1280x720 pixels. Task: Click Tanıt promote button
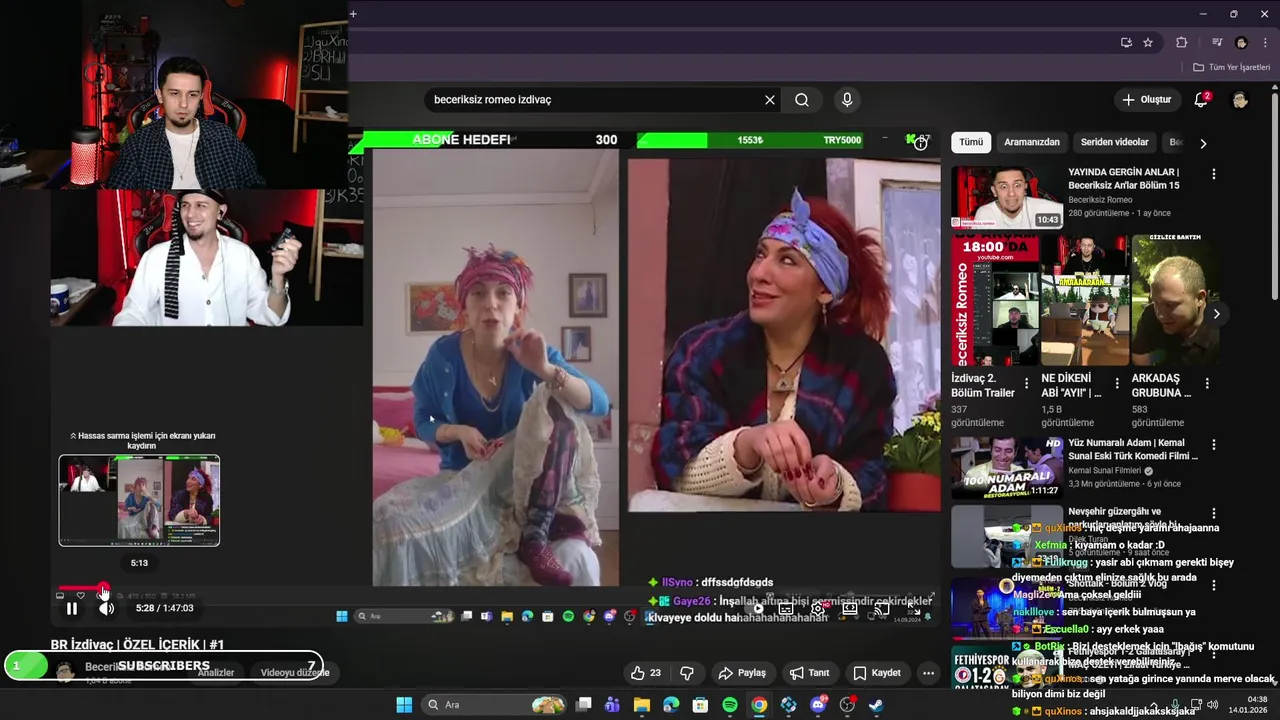810,673
